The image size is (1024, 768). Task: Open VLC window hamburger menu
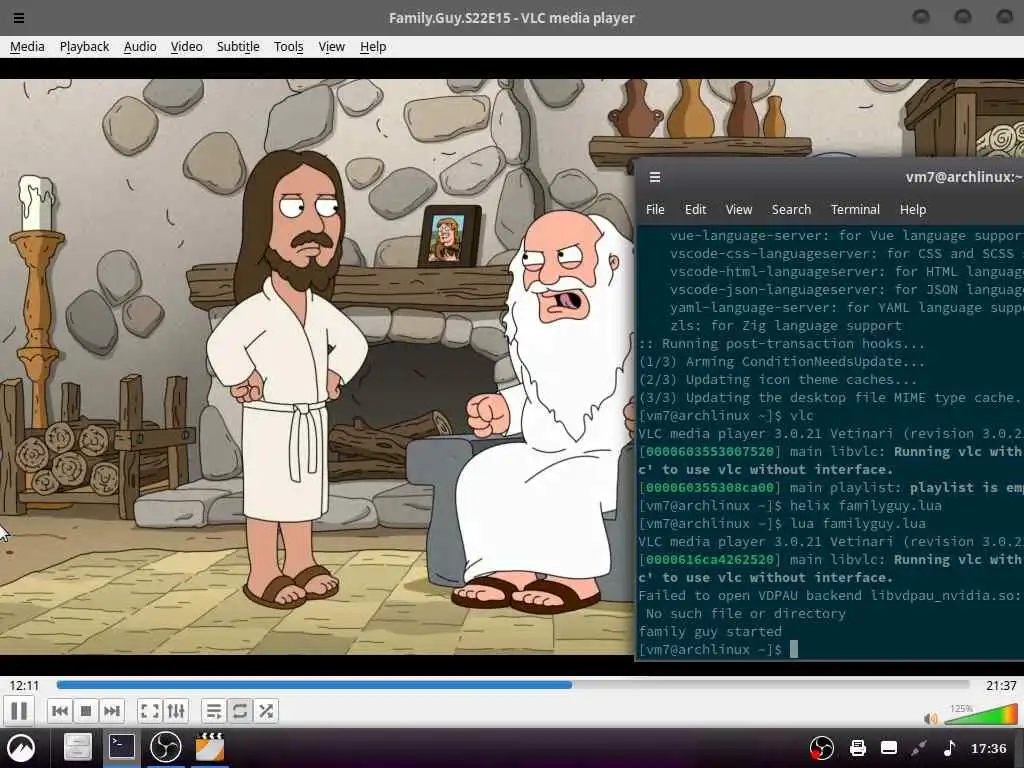(19, 18)
